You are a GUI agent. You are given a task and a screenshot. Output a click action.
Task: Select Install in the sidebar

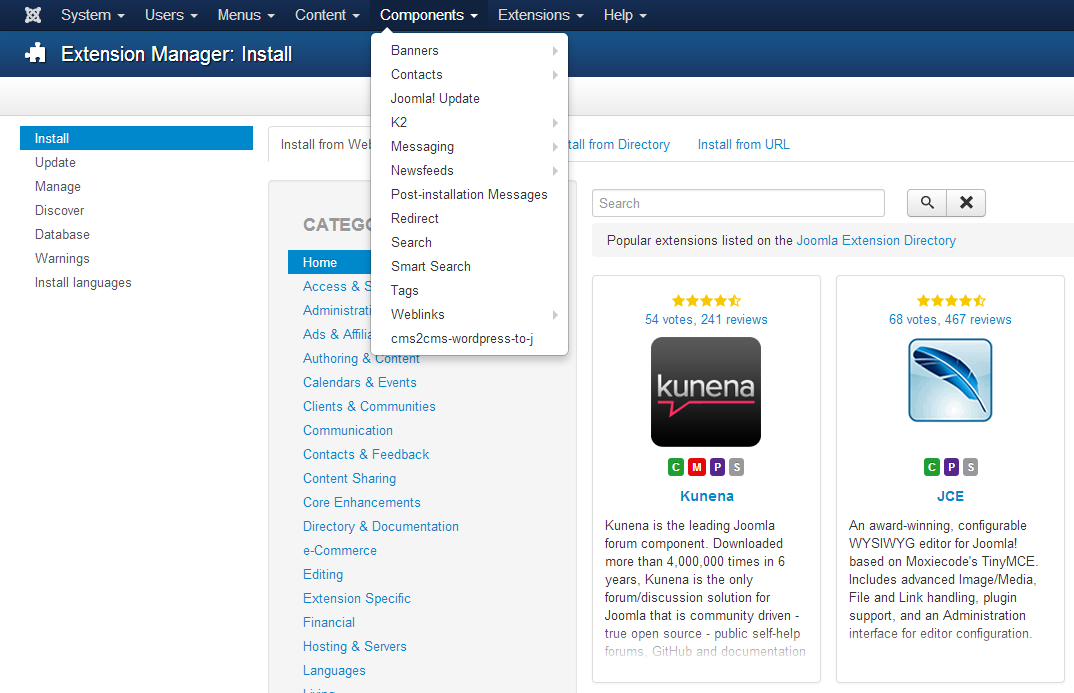136,138
